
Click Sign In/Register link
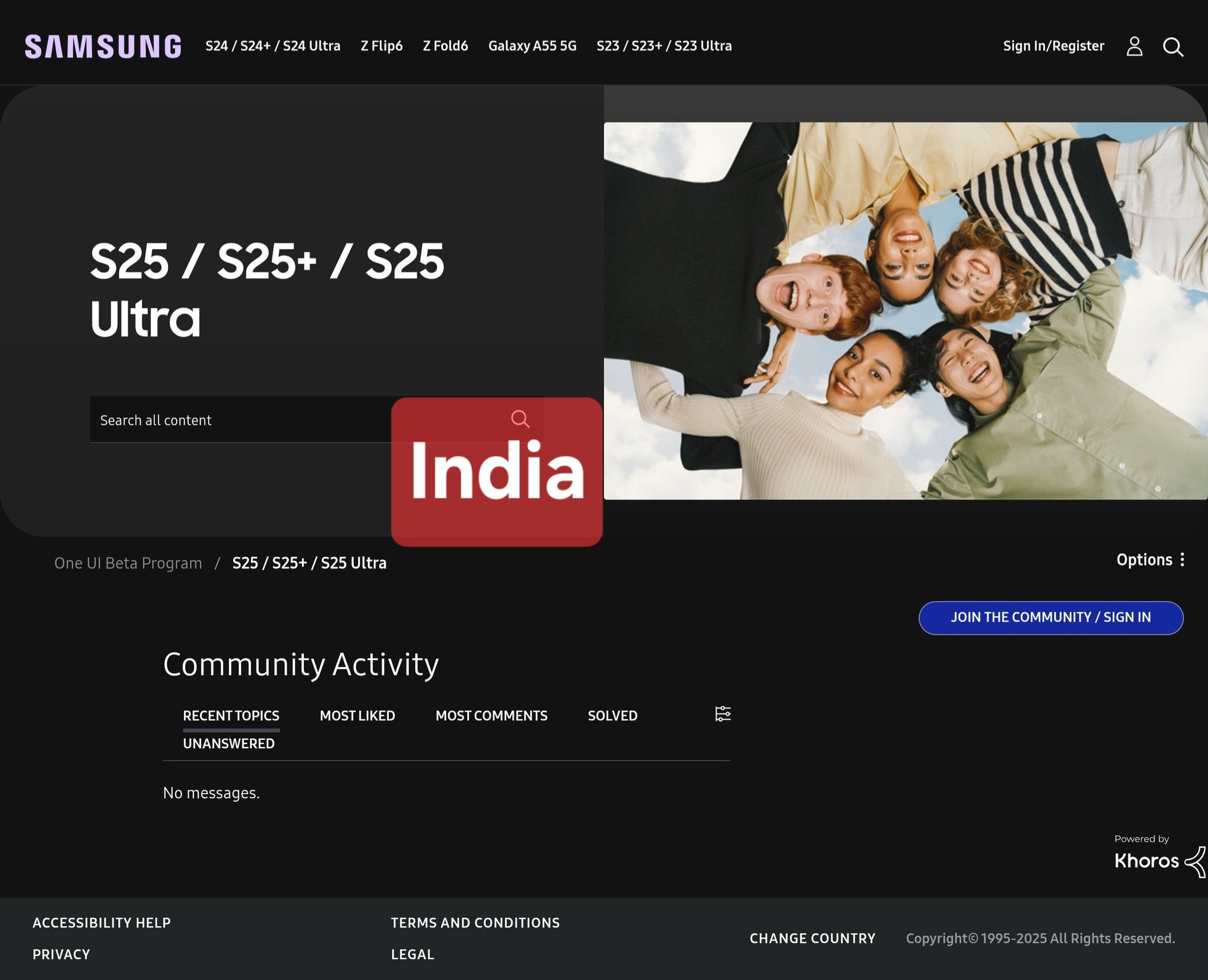1053,46
